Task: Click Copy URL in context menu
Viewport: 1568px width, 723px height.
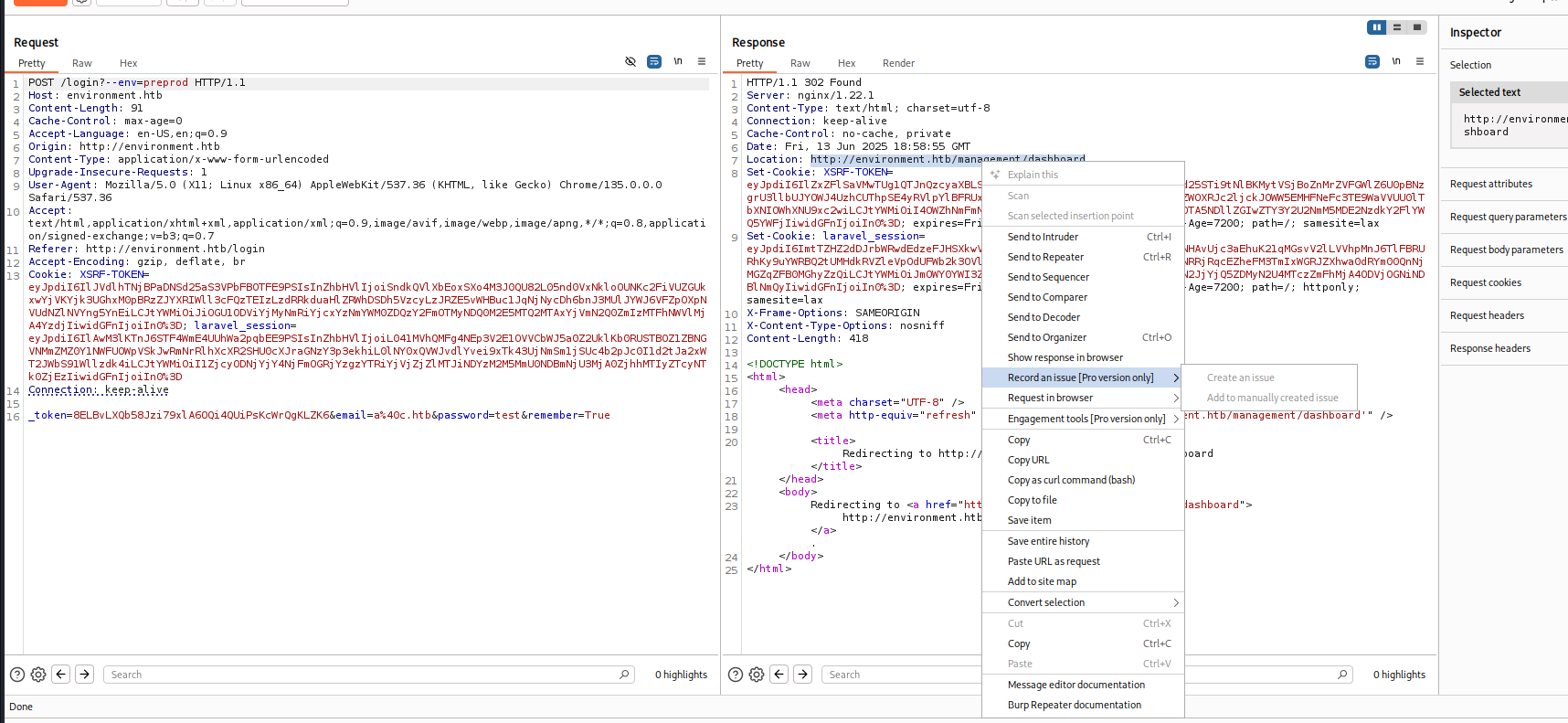Action: click(1083, 460)
